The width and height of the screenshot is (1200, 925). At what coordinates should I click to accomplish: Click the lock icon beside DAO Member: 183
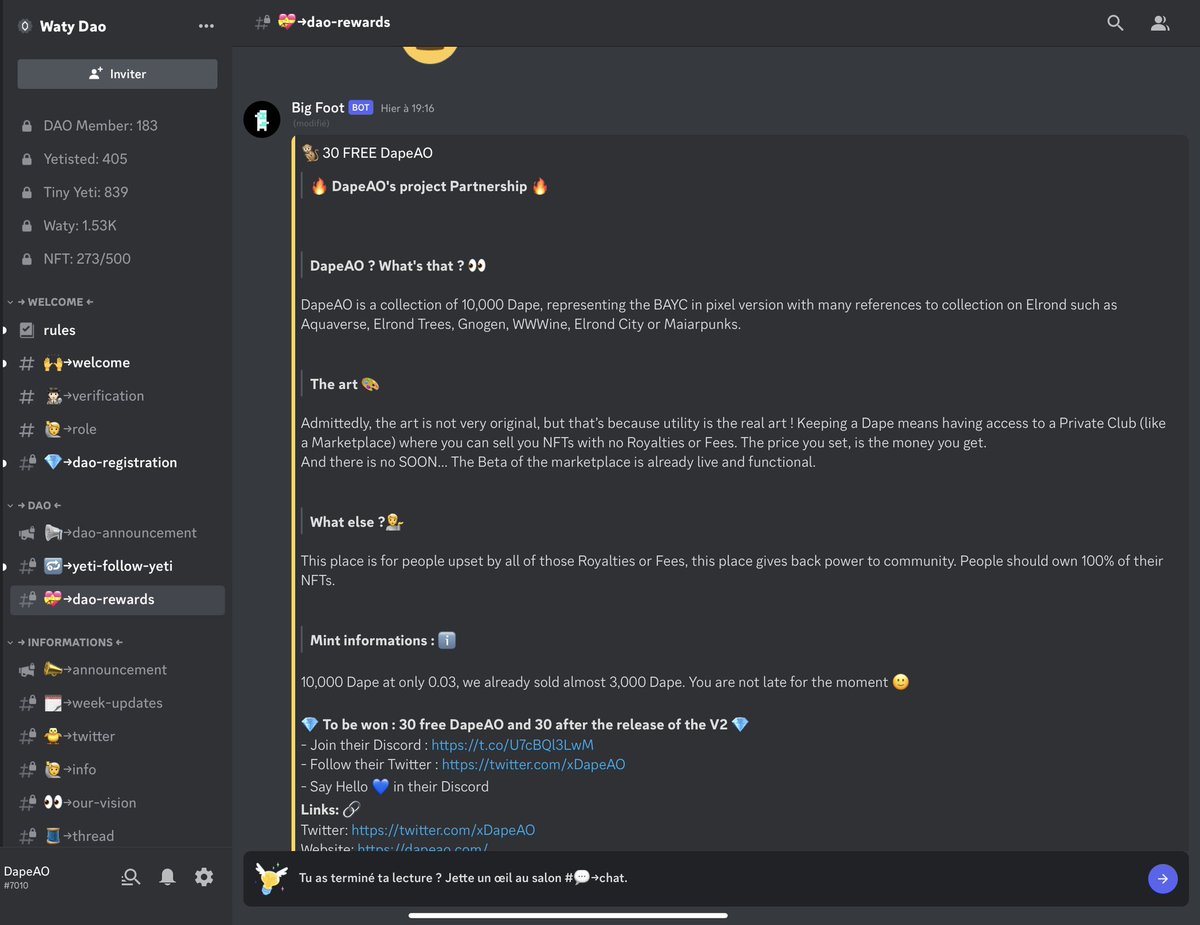(x=27, y=126)
